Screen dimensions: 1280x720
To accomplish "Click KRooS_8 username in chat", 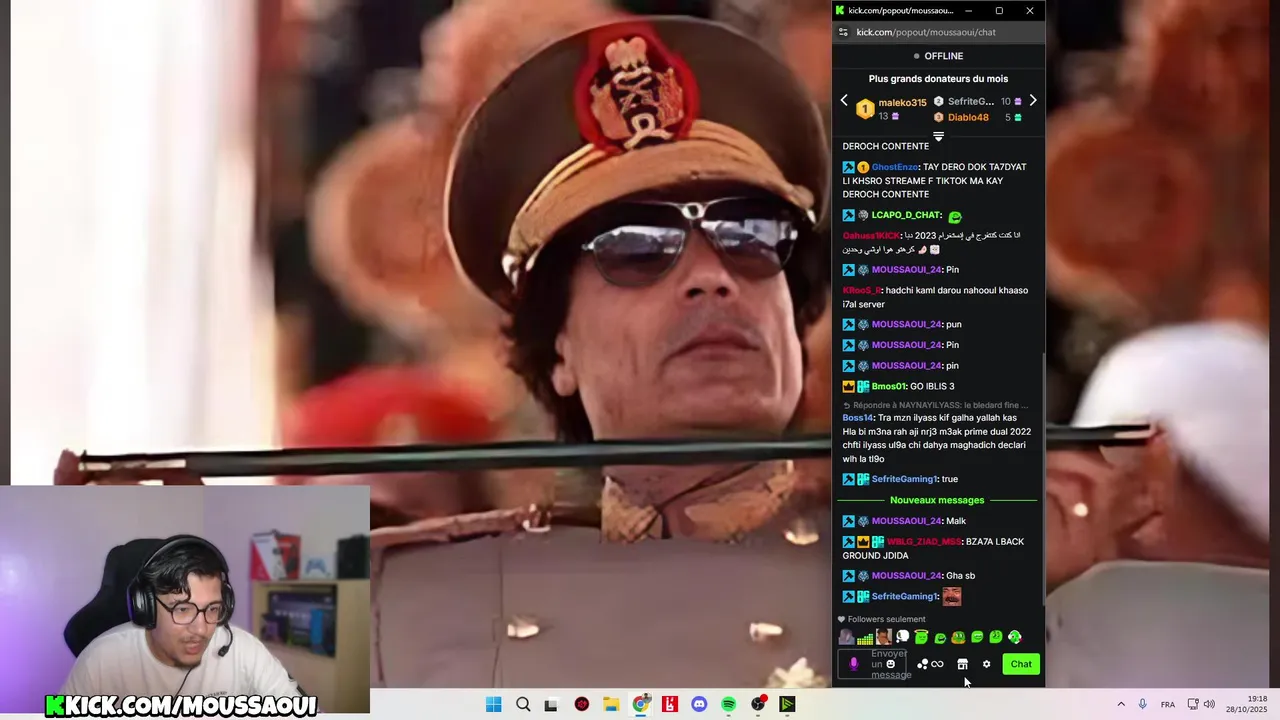I will [x=861, y=290].
